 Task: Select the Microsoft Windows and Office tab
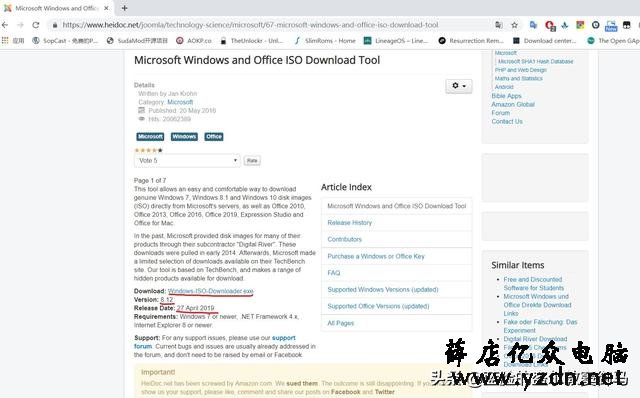56,8
